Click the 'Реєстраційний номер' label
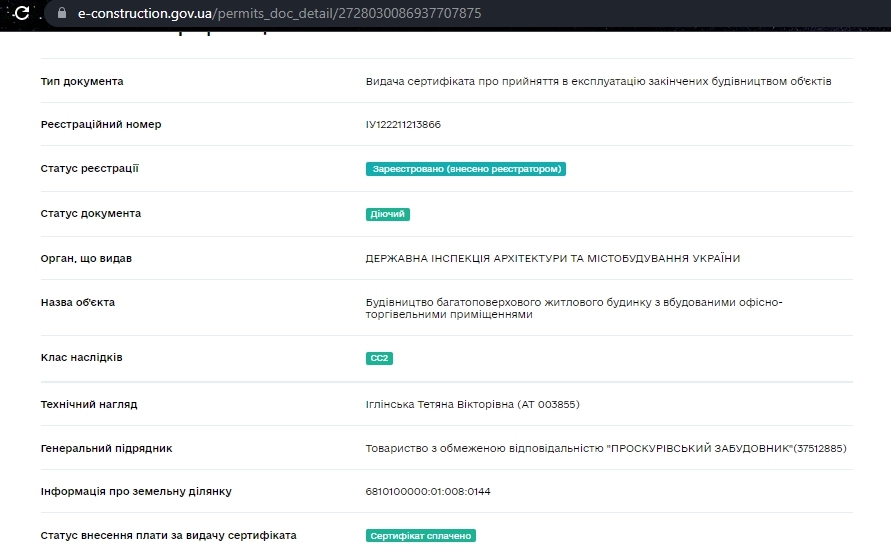Screen dimensions: 891x558 pyautogui.click(x=101, y=124)
